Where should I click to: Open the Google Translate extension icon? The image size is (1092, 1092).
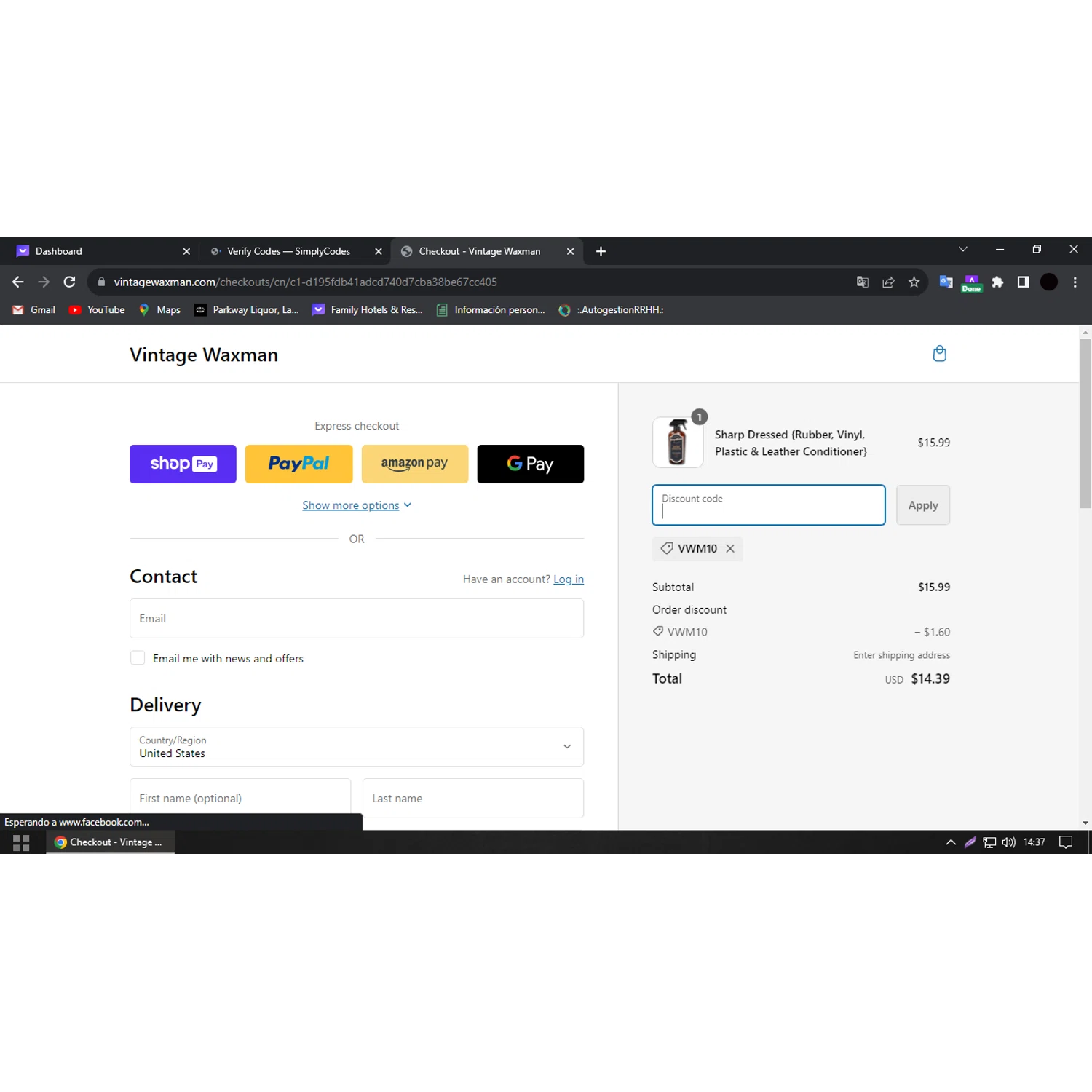pyautogui.click(x=946, y=282)
